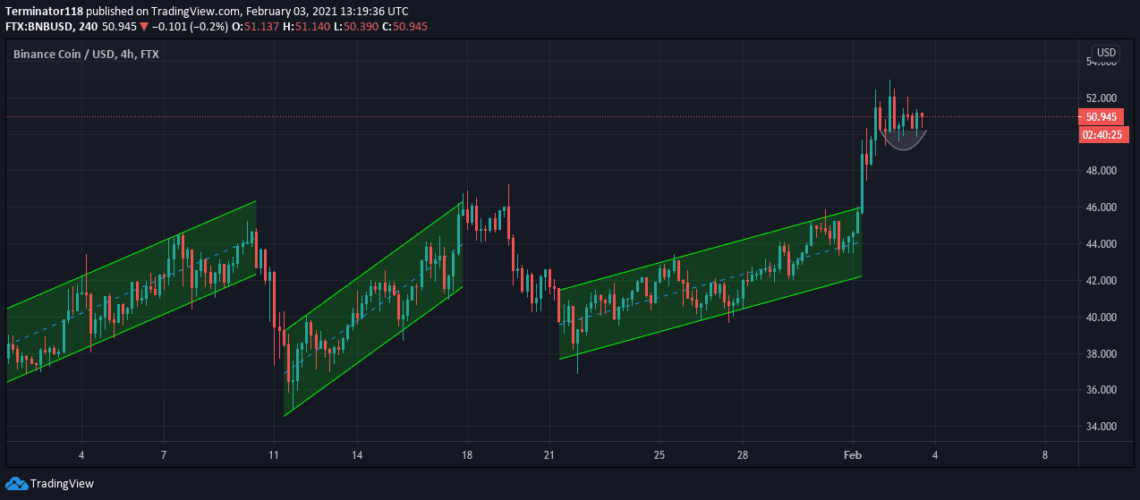Click the 02:40:25 candle countdown timer
Screen dimensions: 1140x500
click(1104, 134)
